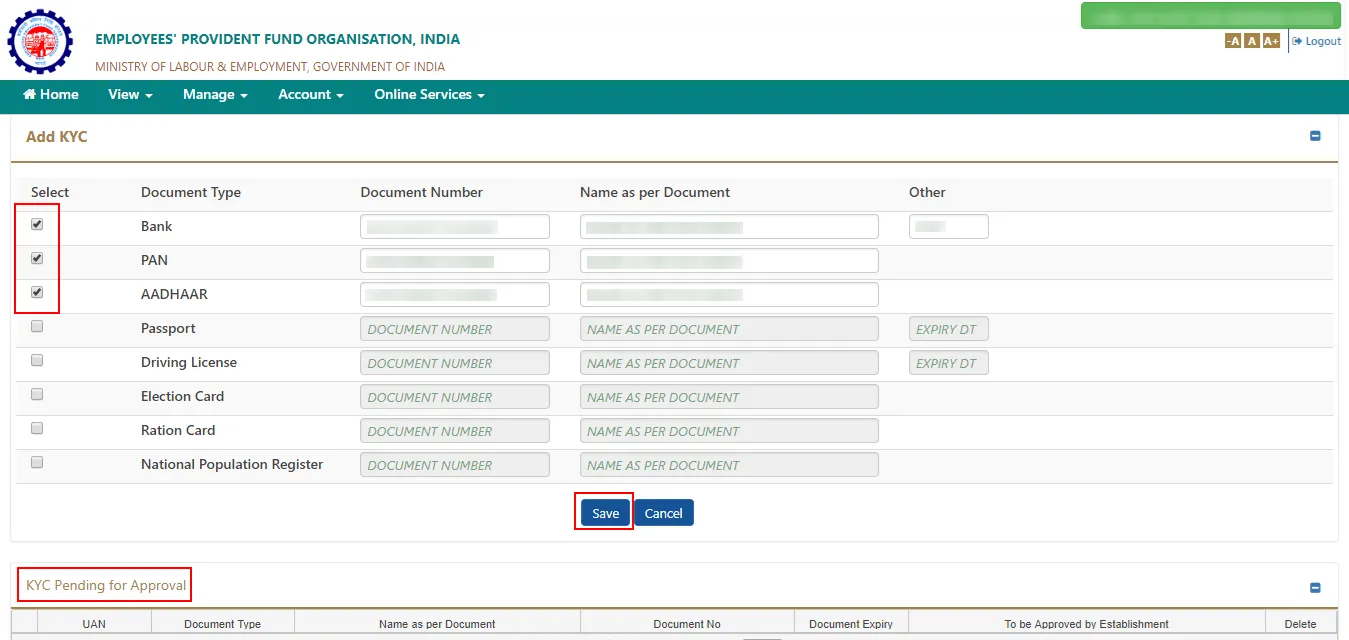
Task: Focus the PAN document number field
Action: pos(455,261)
